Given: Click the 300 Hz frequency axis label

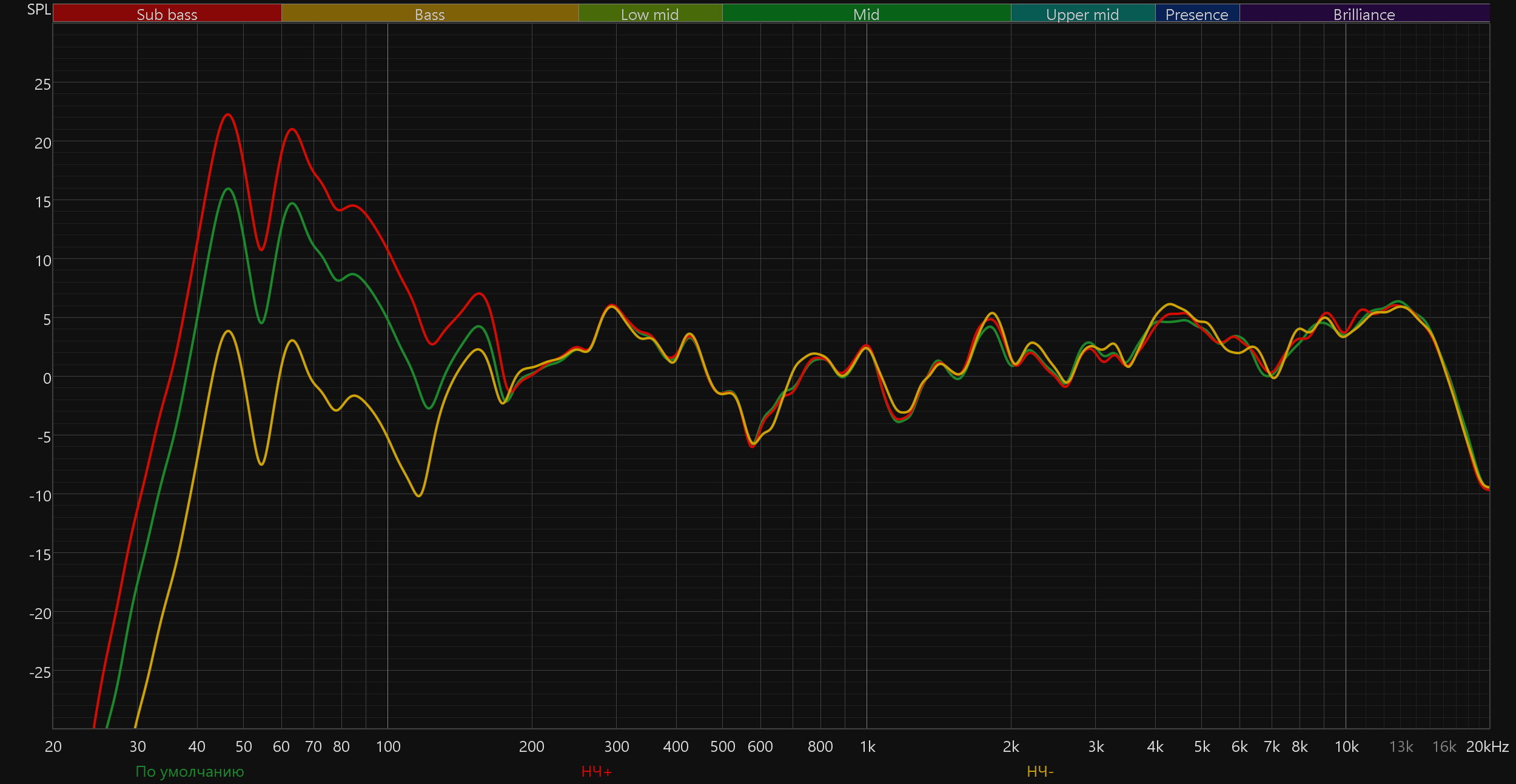Looking at the screenshot, I should pos(616,746).
